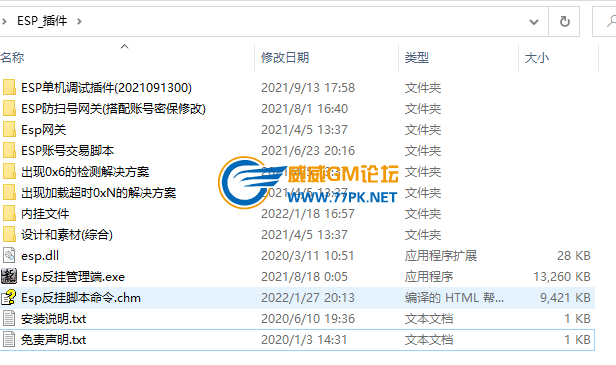Click the Esp反挂脚本命令.chm help file icon
This screenshot has width=616, height=365.
tap(9, 297)
